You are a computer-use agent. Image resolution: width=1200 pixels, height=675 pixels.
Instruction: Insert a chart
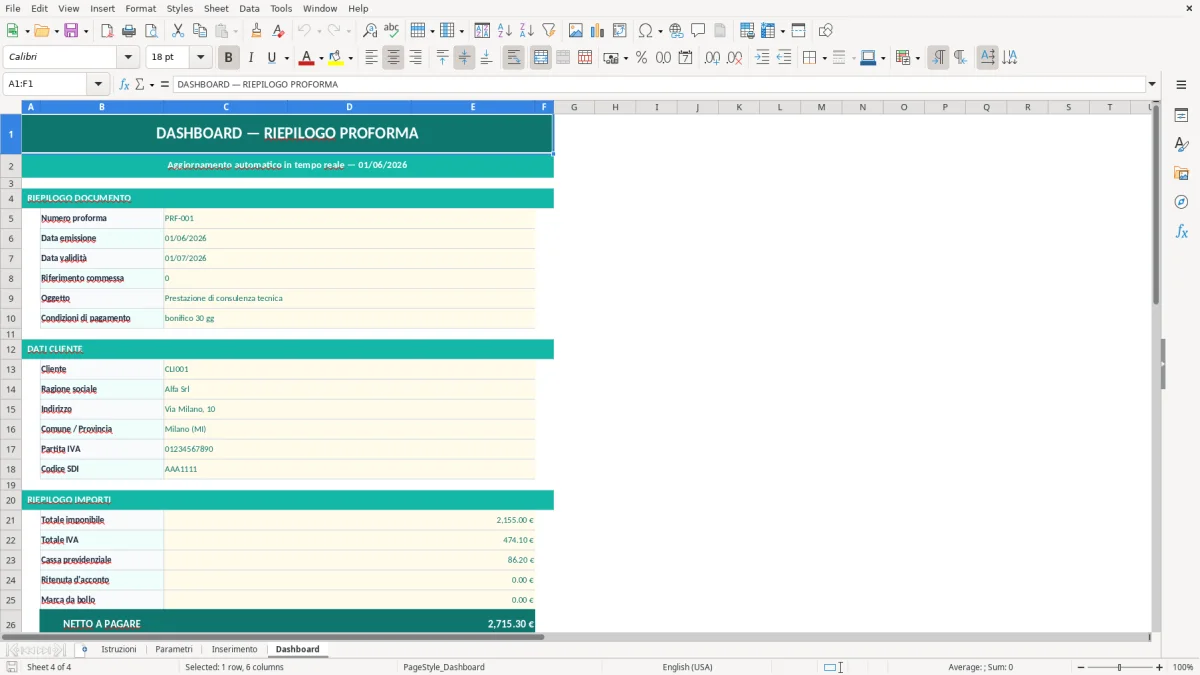[598, 31]
